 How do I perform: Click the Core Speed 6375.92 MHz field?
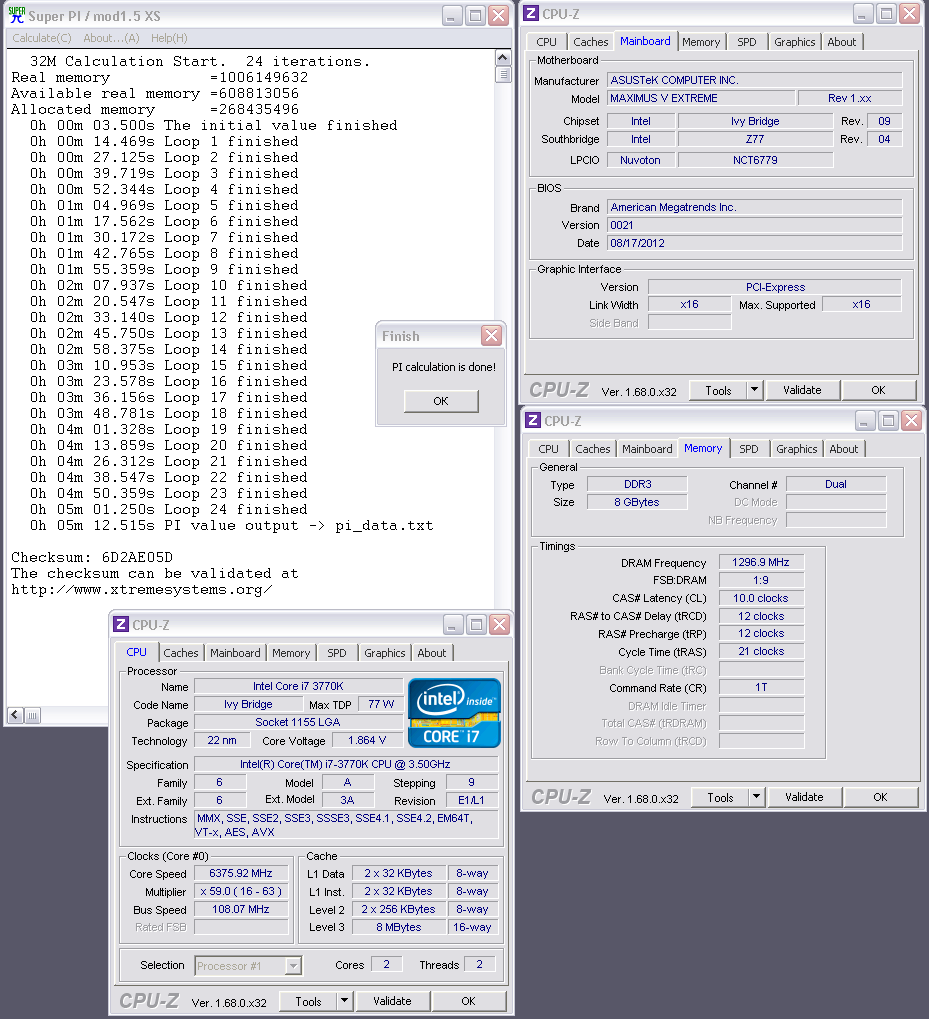point(241,873)
